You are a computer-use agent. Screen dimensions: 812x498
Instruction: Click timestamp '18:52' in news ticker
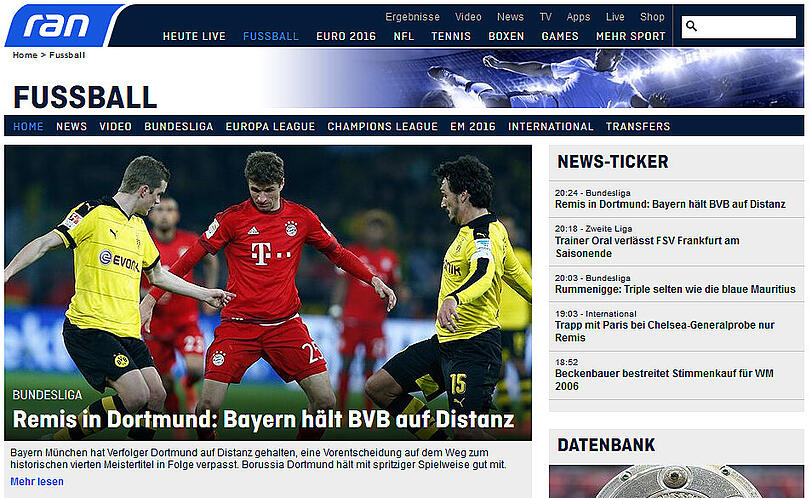tap(566, 362)
